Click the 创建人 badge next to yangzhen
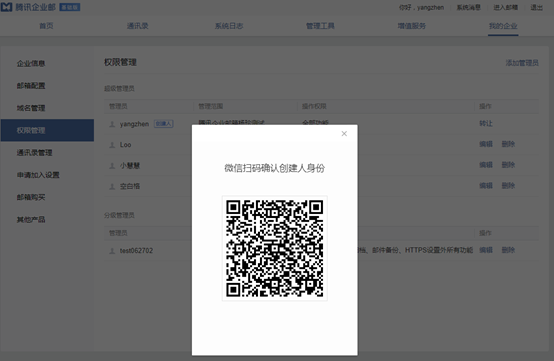 (164, 124)
